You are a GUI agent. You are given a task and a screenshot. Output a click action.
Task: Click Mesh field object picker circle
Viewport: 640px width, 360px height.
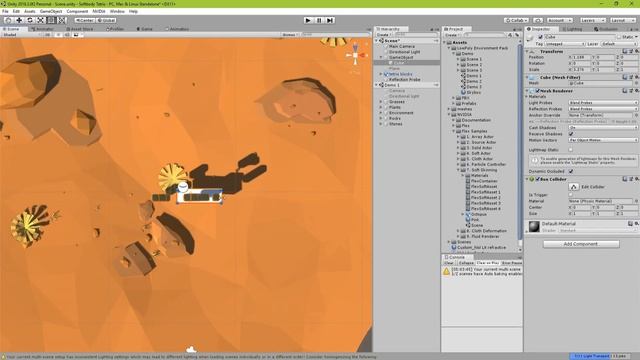636,83
